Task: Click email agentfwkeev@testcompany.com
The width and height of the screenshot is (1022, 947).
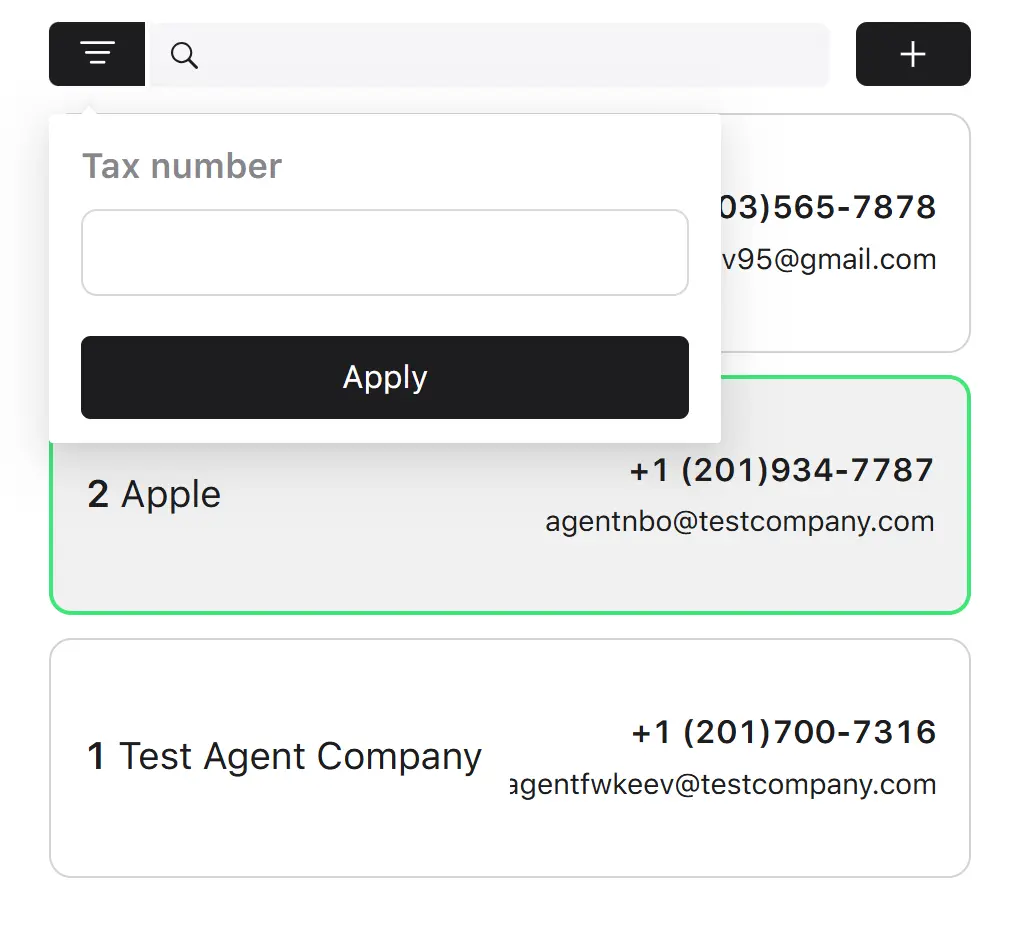Action: click(722, 784)
